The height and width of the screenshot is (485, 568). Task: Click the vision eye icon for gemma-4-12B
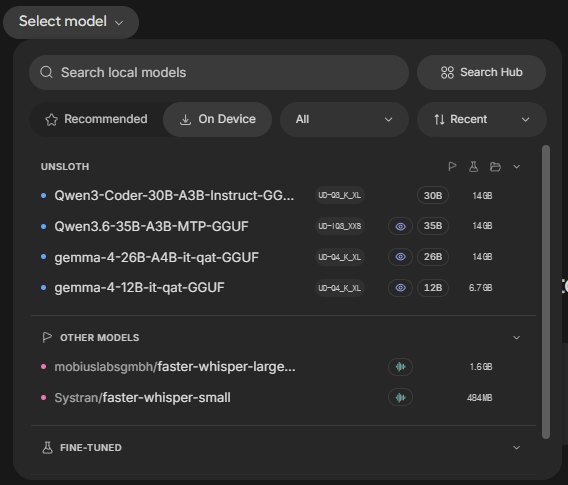coord(400,288)
